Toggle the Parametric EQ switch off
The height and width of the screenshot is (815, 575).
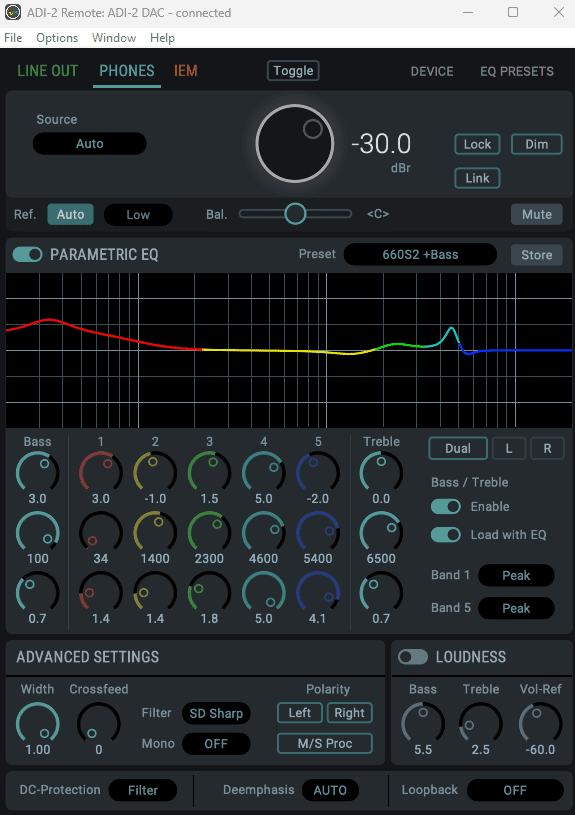[28, 255]
